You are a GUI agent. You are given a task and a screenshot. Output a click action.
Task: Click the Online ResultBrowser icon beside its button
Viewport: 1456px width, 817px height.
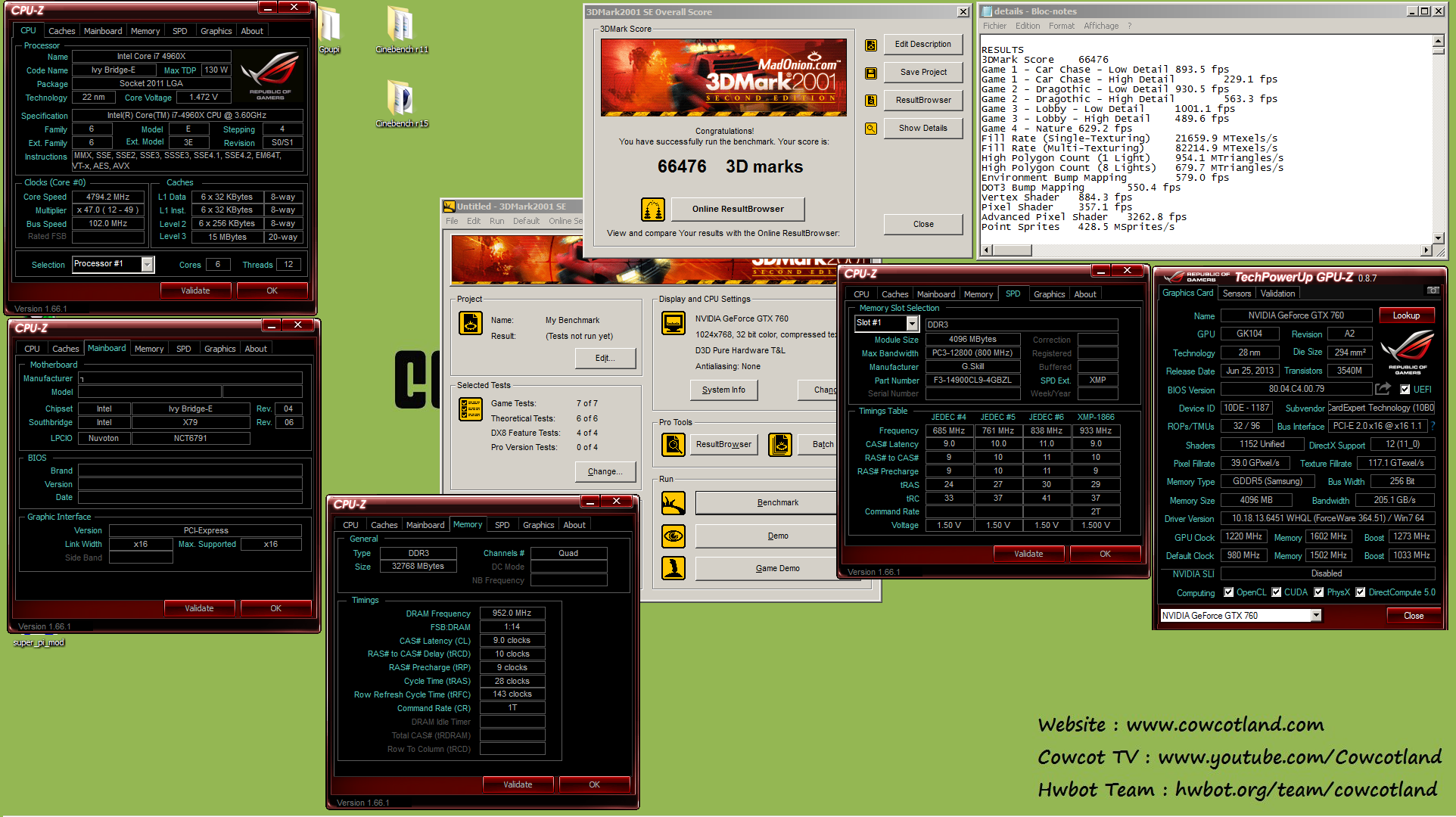coord(653,210)
